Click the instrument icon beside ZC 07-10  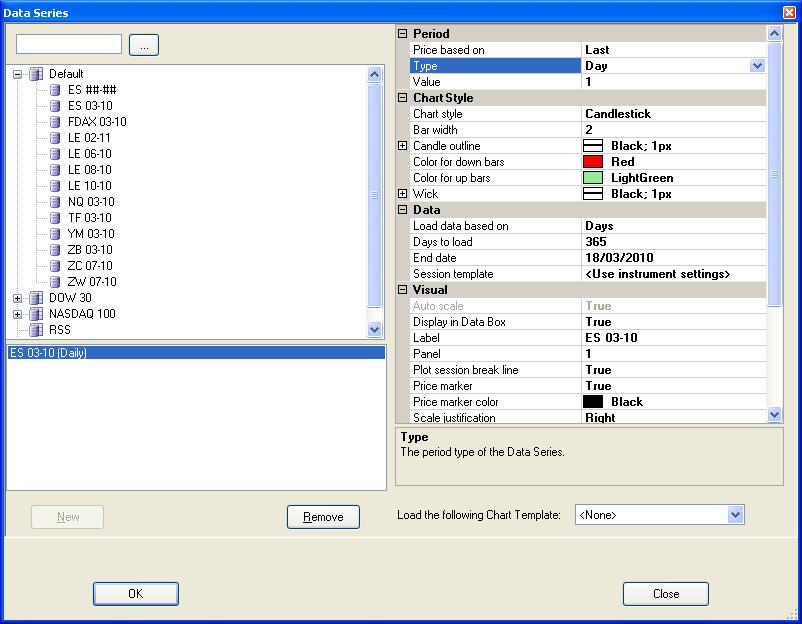55,266
